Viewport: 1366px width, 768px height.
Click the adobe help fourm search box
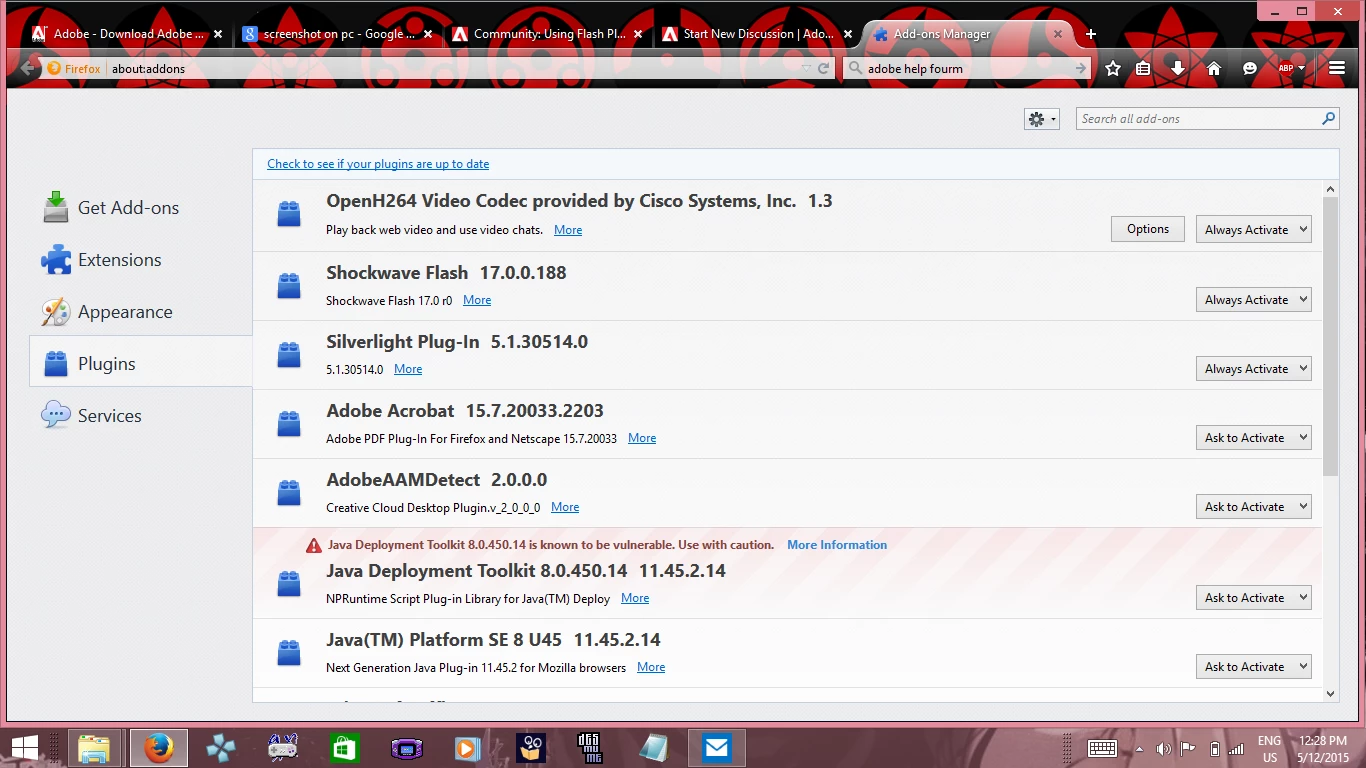(966, 69)
